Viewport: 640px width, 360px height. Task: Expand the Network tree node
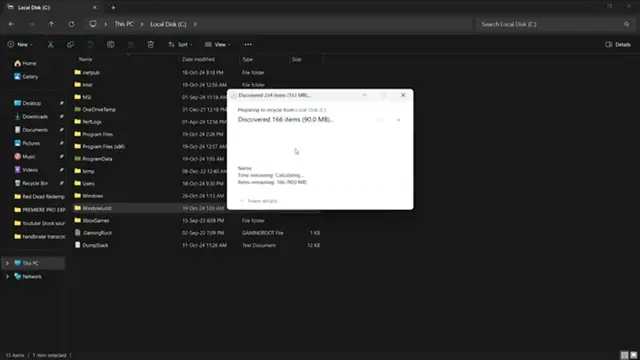pos(7,276)
